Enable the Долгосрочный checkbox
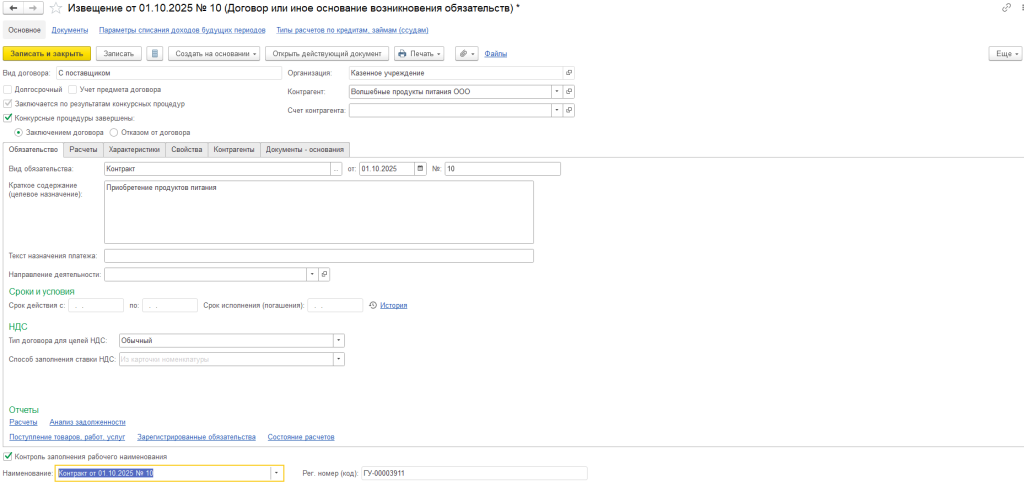 [9, 89]
